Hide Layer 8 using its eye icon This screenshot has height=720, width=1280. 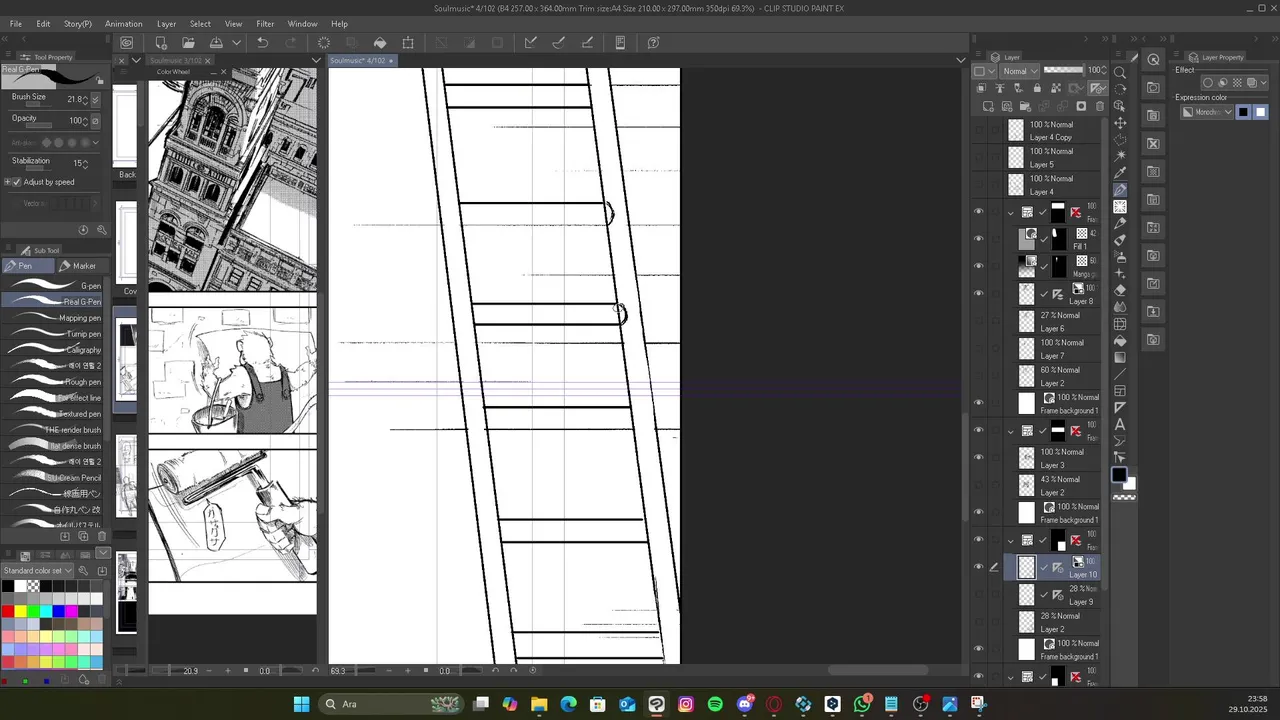pyautogui.click(x=978, y=293)
